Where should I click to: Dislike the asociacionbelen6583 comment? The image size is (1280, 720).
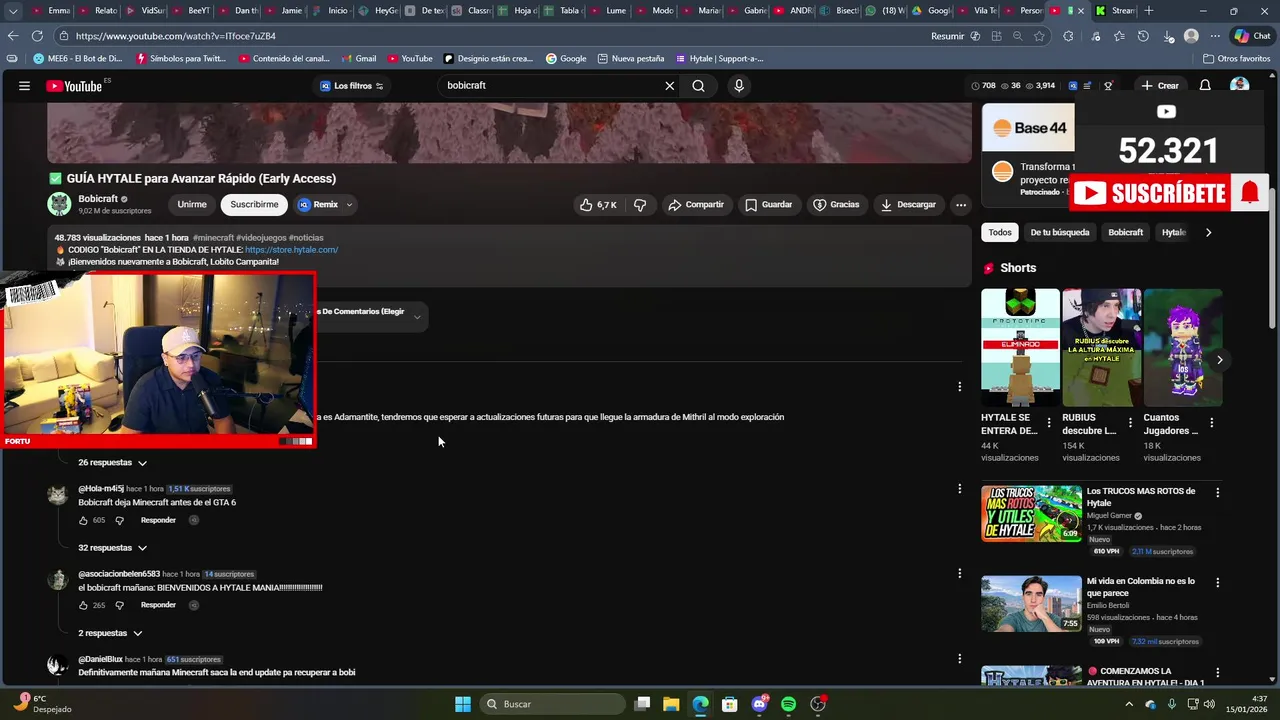coord(119,605)
